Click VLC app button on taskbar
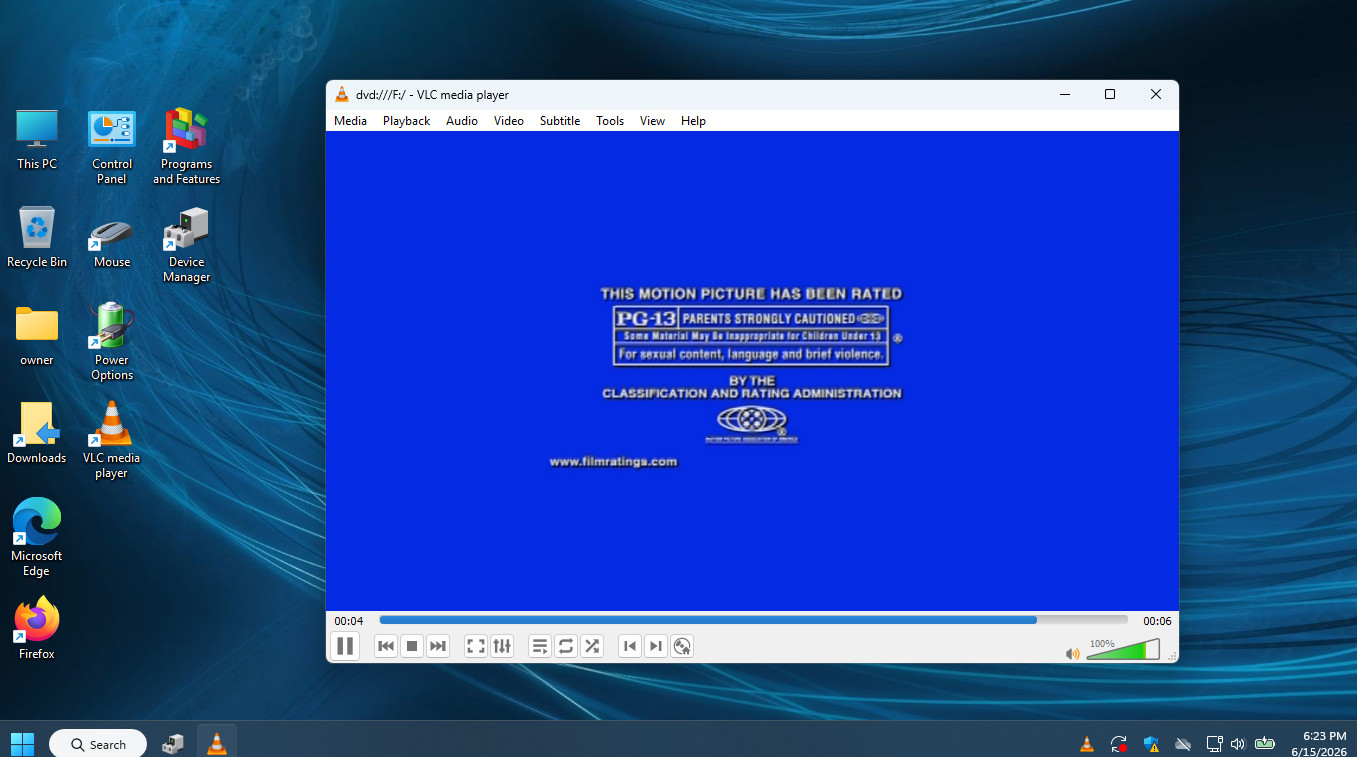The image size is (1357, 757). [x=216, y=744]
